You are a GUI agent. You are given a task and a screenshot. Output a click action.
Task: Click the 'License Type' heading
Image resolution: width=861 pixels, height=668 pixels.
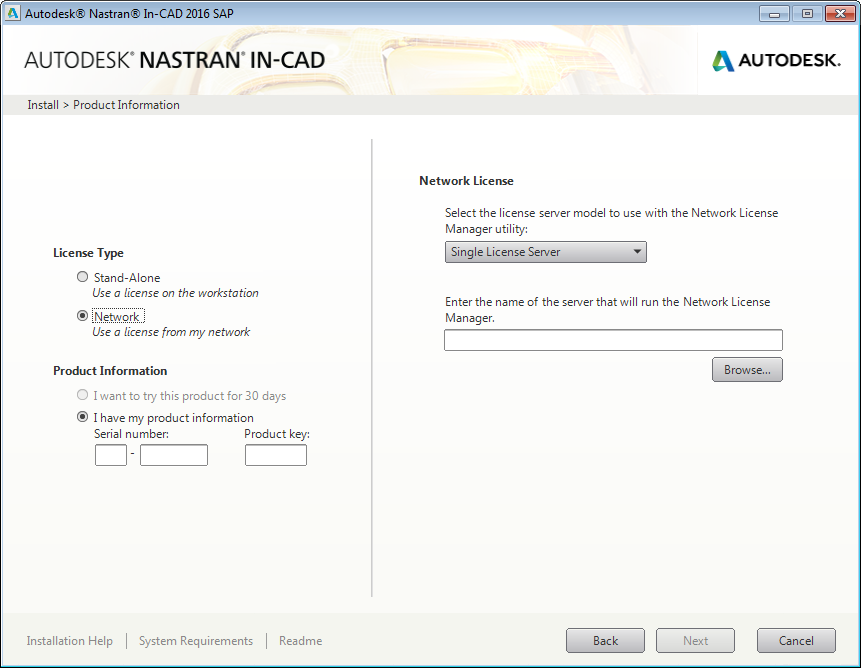pos(88,253)
